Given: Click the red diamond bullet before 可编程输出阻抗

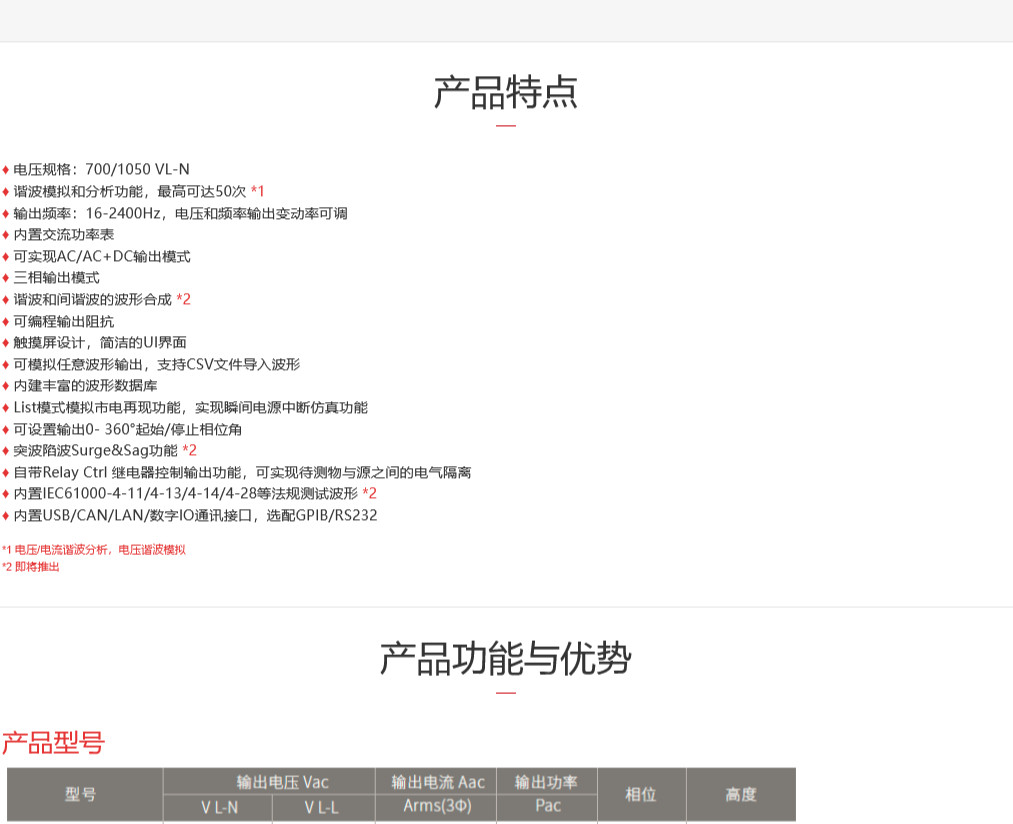Looking at the screenshot, I should [5, 321].
